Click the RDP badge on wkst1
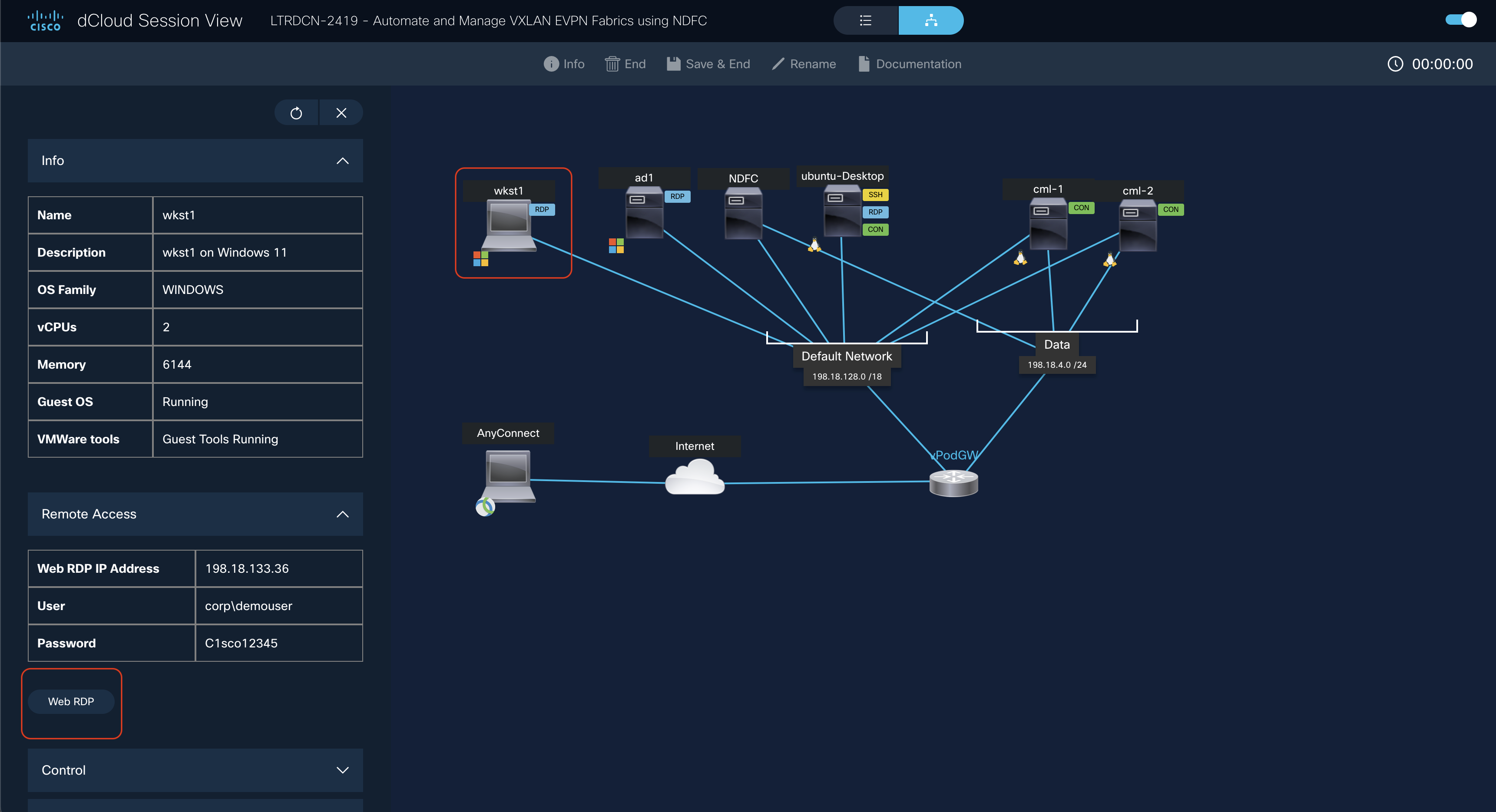Screen dimensions: 1496x812 tap(542, 210)
